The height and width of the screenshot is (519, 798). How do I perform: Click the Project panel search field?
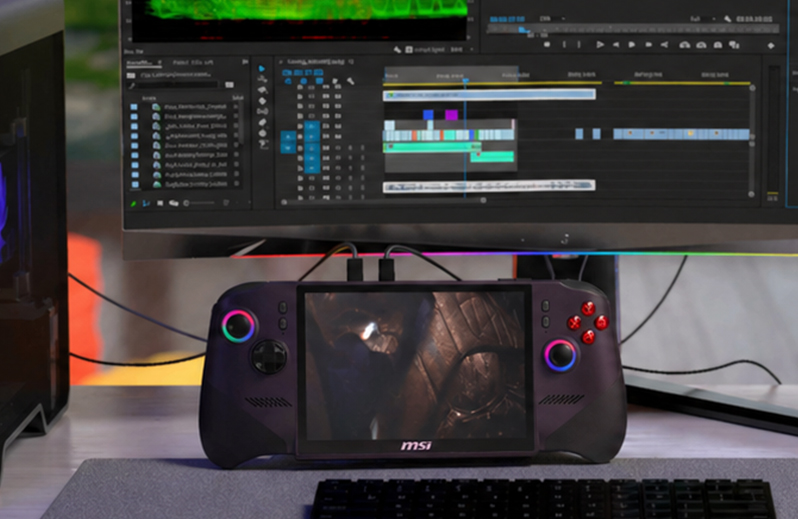179,85
